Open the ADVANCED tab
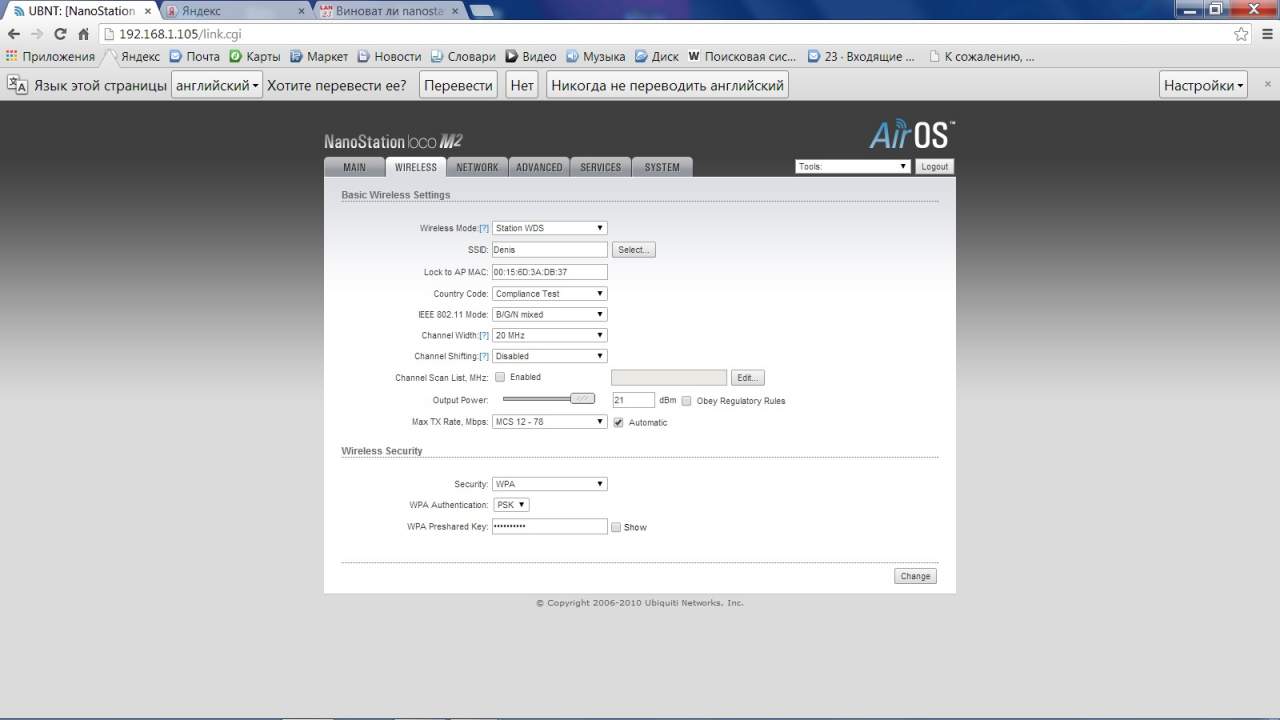This screenshot has width=1280, height=720. (x=540, y=167)
